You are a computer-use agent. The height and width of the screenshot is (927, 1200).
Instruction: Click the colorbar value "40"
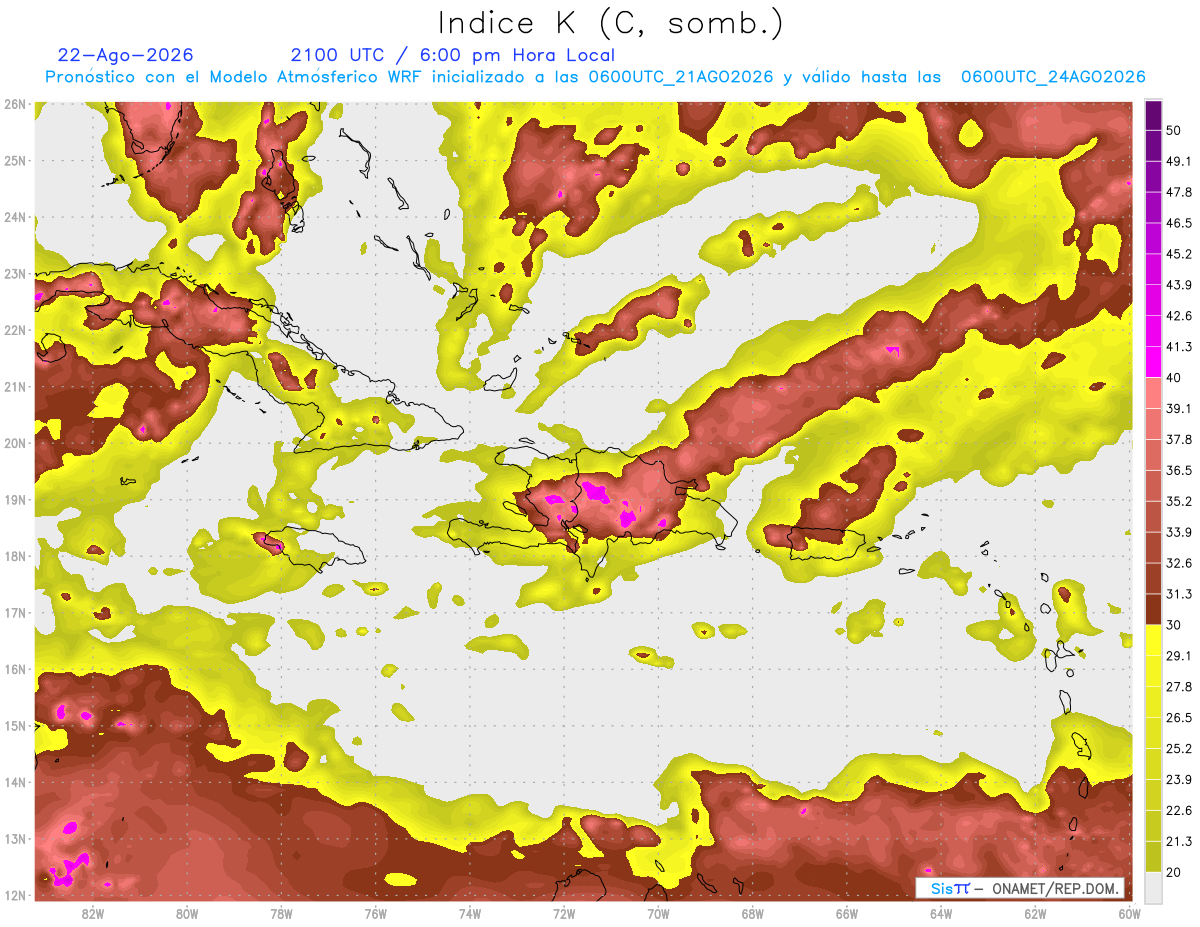[x=1174, y=377]
